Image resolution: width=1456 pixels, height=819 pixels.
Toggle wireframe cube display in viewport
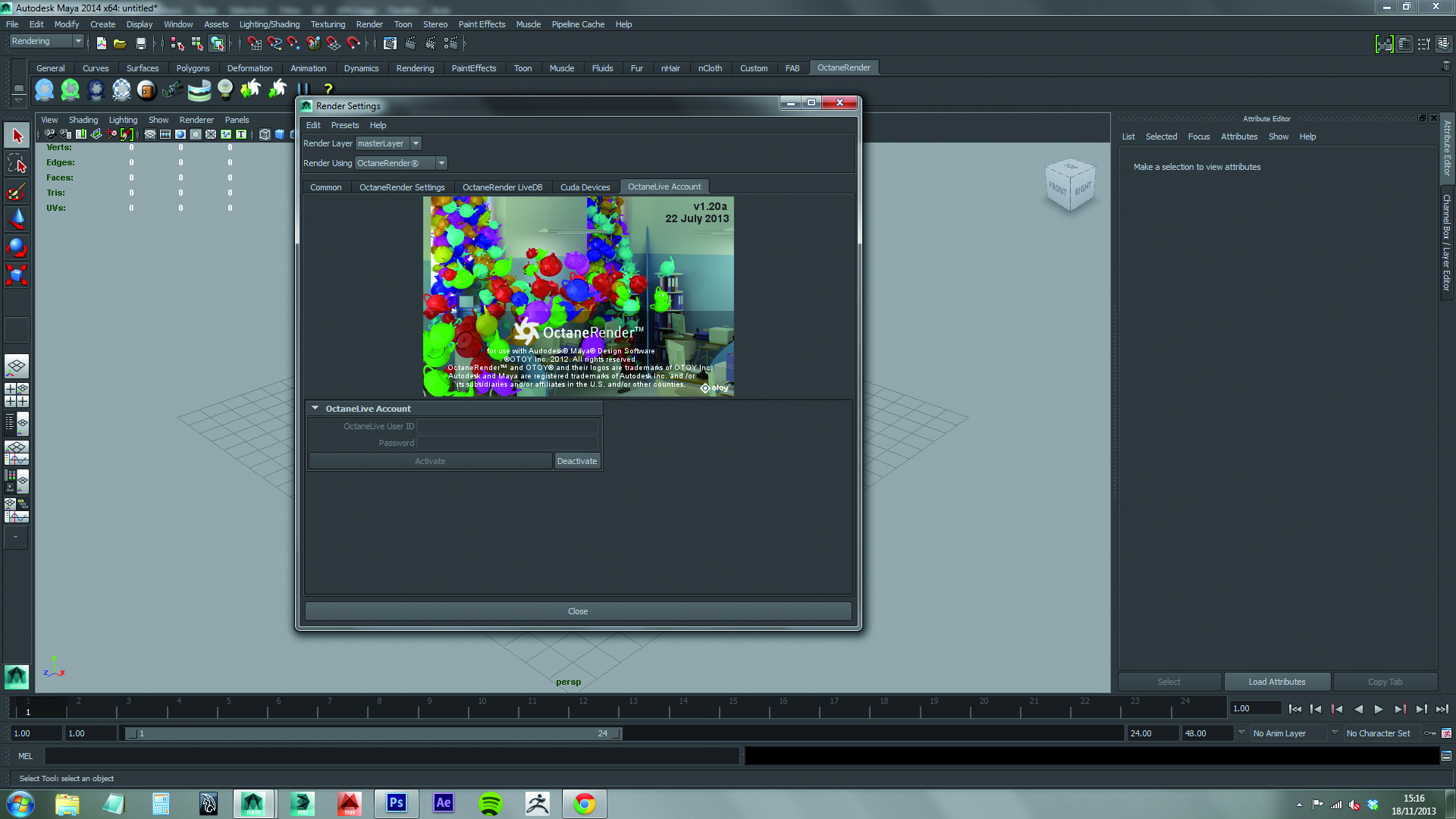(x=265, y=134)
